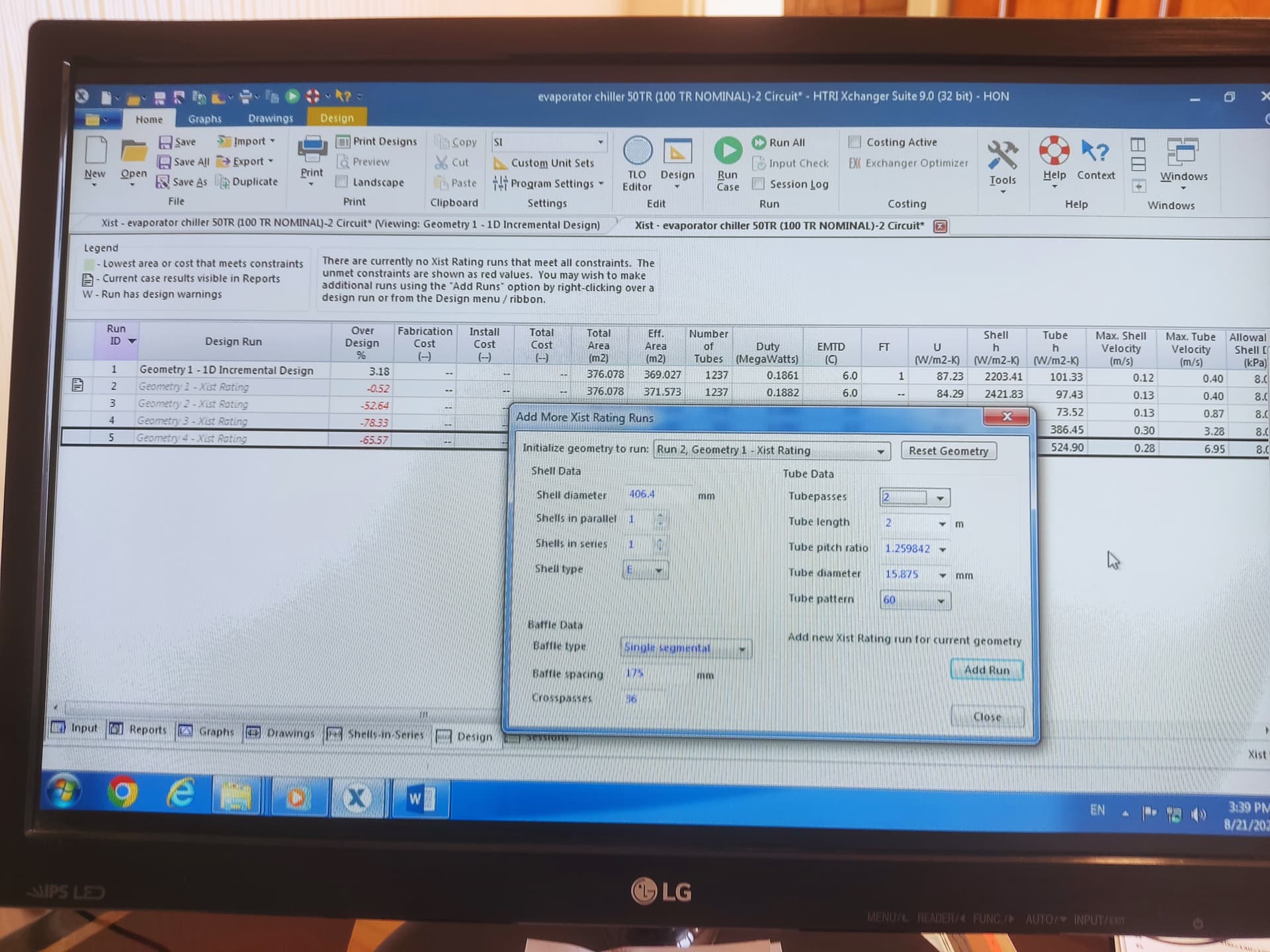Enable the Session Log checkbox
This screenshot has height=952, width=1270.
759,184
